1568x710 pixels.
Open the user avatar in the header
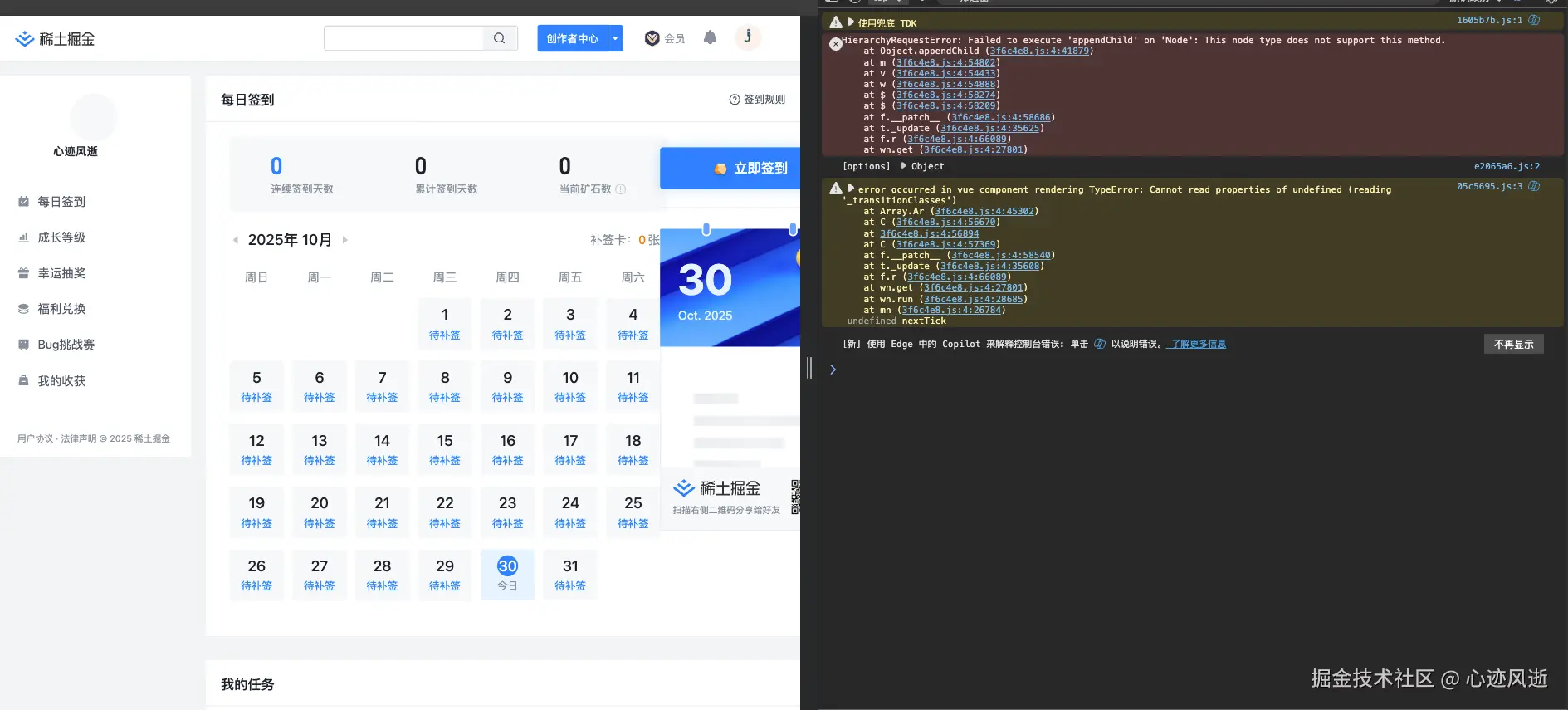[747, 37]
